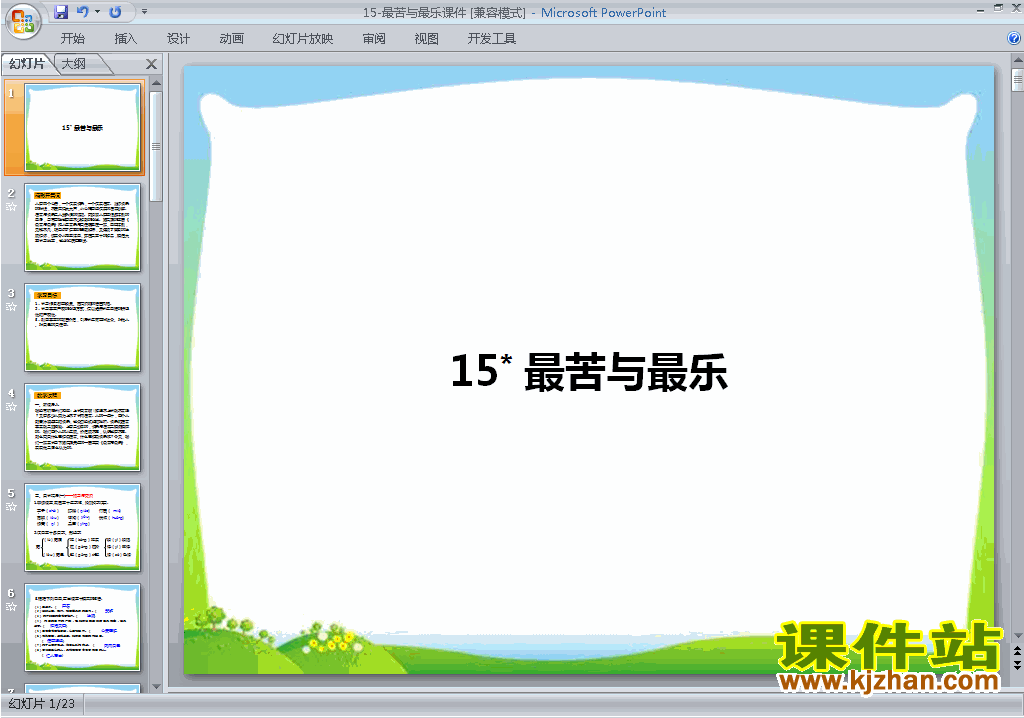Go to next slide with double-down arrow
The height and width of the screenshot is (718, 1024).
tap(1017, 664)
